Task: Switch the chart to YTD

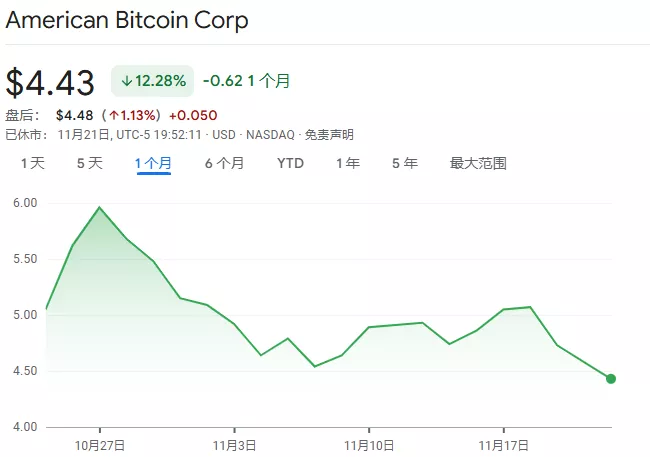Action: (290, 163)
